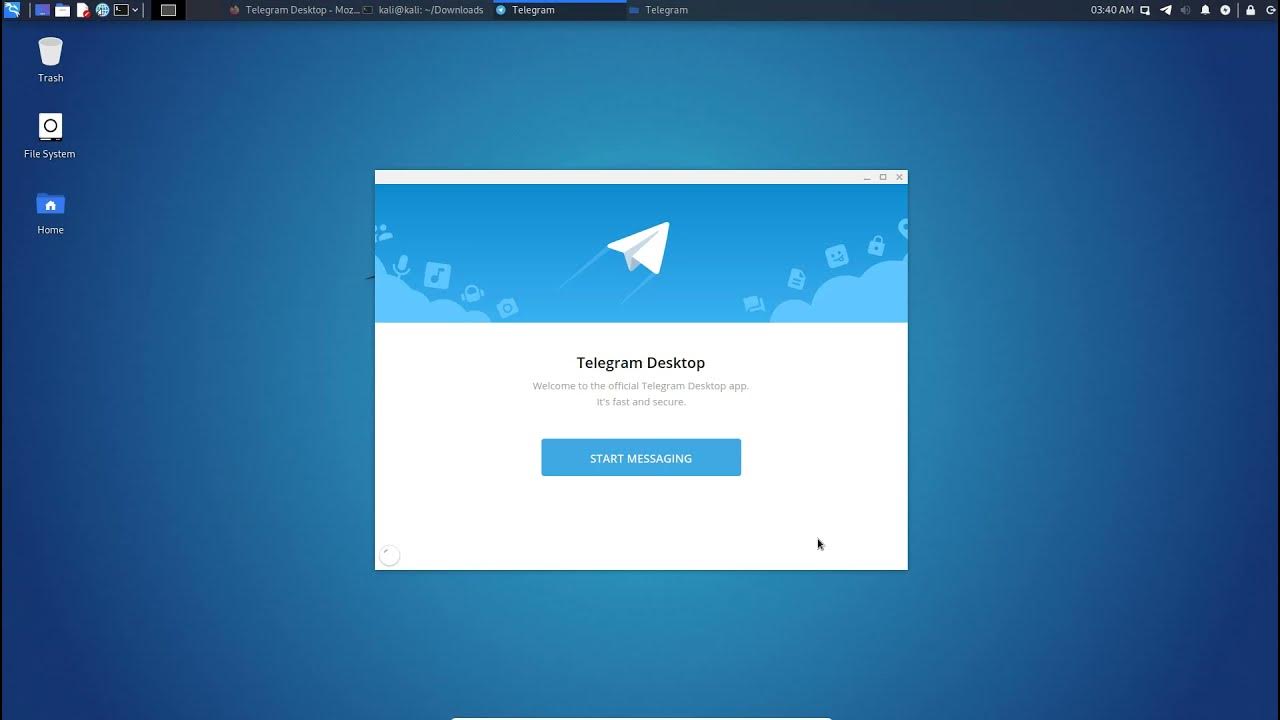Open the Telegram tray icon
The image size is (1280, 720).
1166,10
